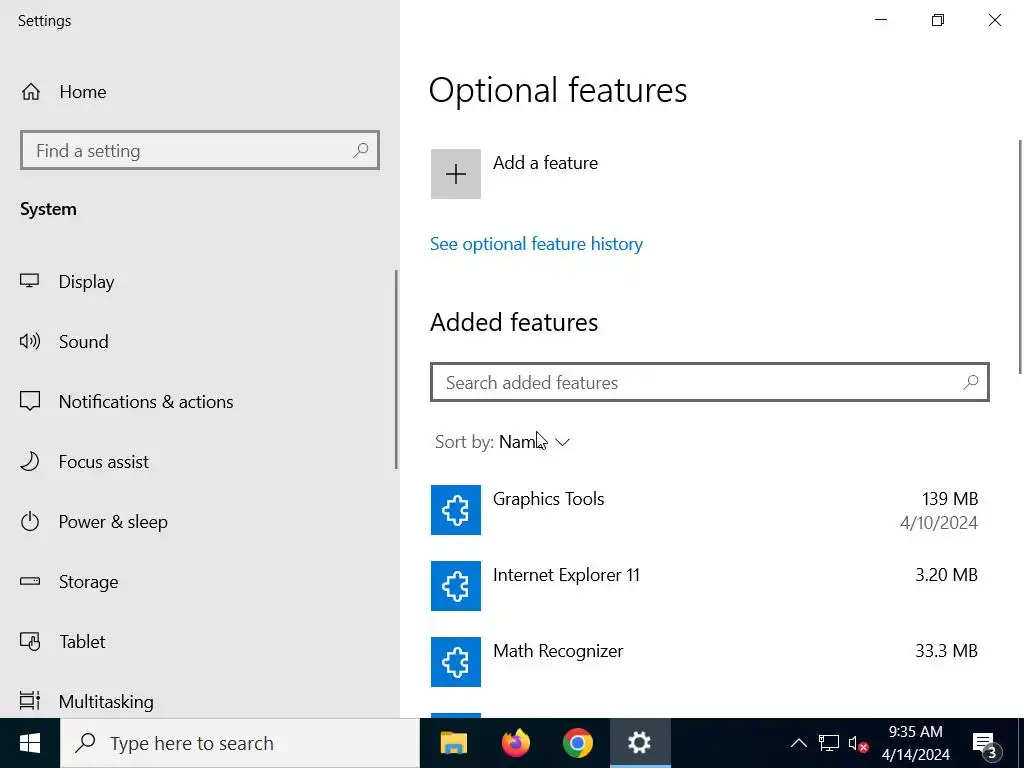Select the Internet Explorer 11 feature name
This screenshot has width=1024, height=768.
(x=566, y=575)
